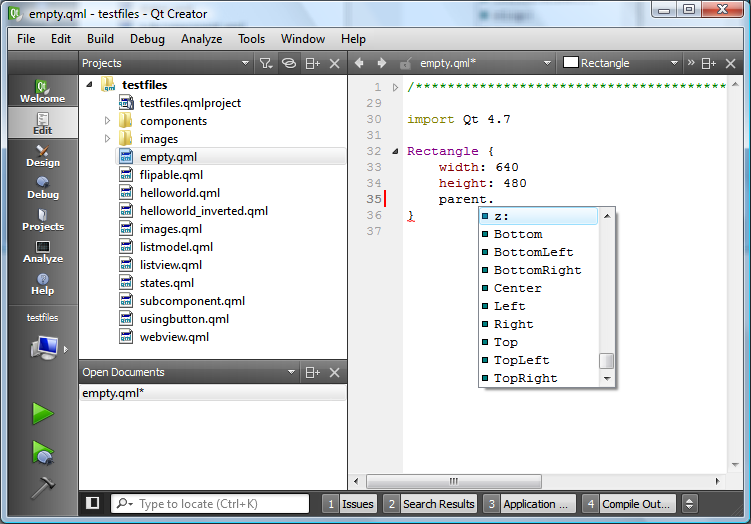Toggle the left sidebar visibility

(x=93, y=503)
